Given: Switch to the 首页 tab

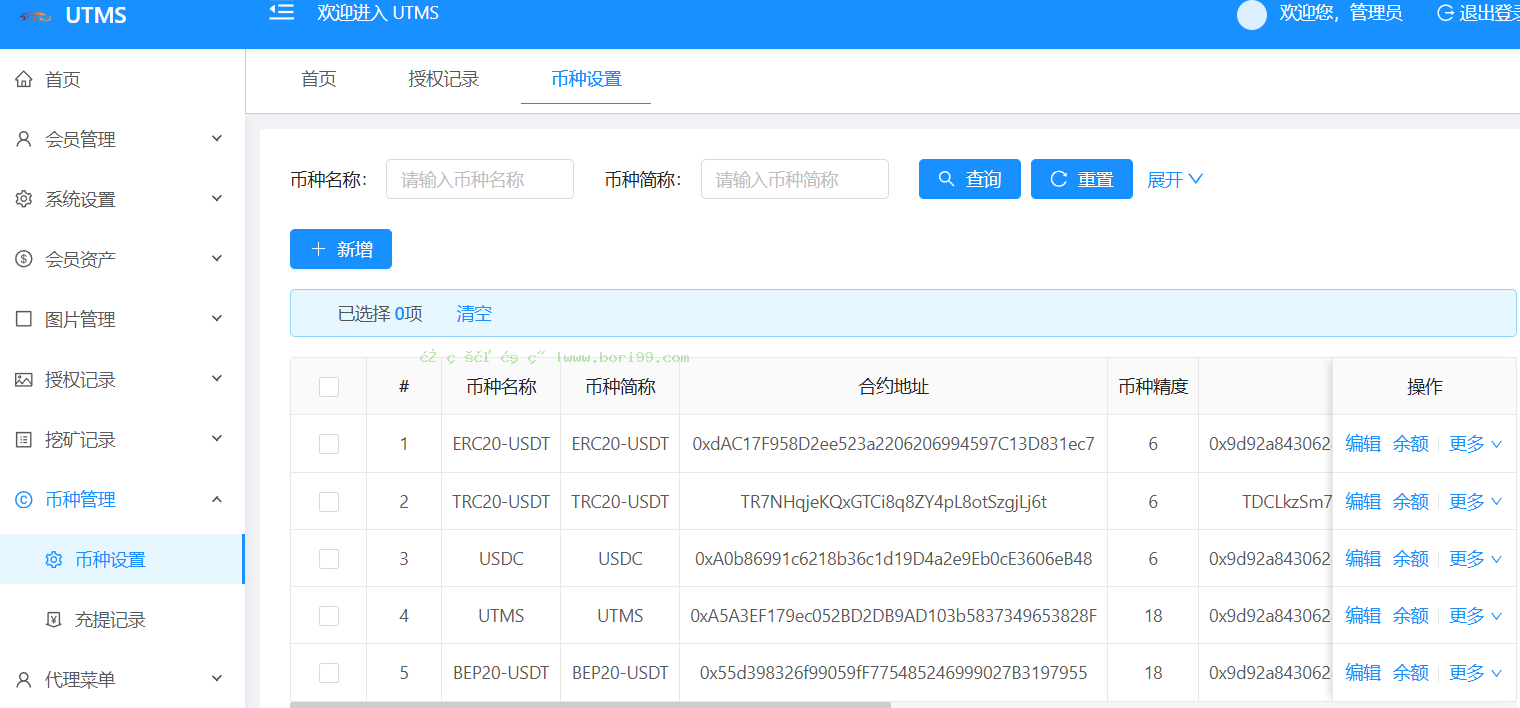Looking at the screenshot, I should pos(319,79).
